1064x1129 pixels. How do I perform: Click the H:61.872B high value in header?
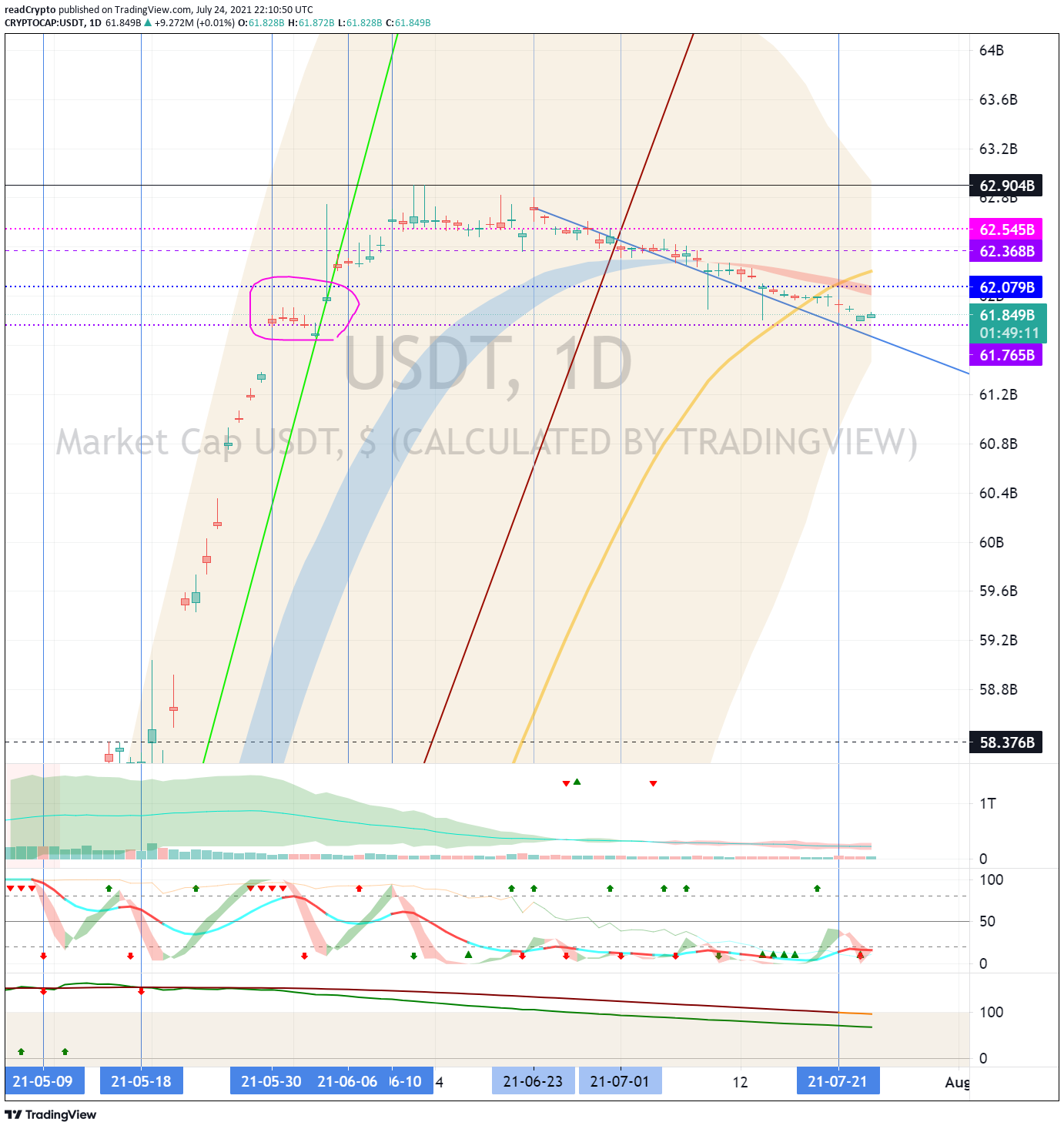311,23
